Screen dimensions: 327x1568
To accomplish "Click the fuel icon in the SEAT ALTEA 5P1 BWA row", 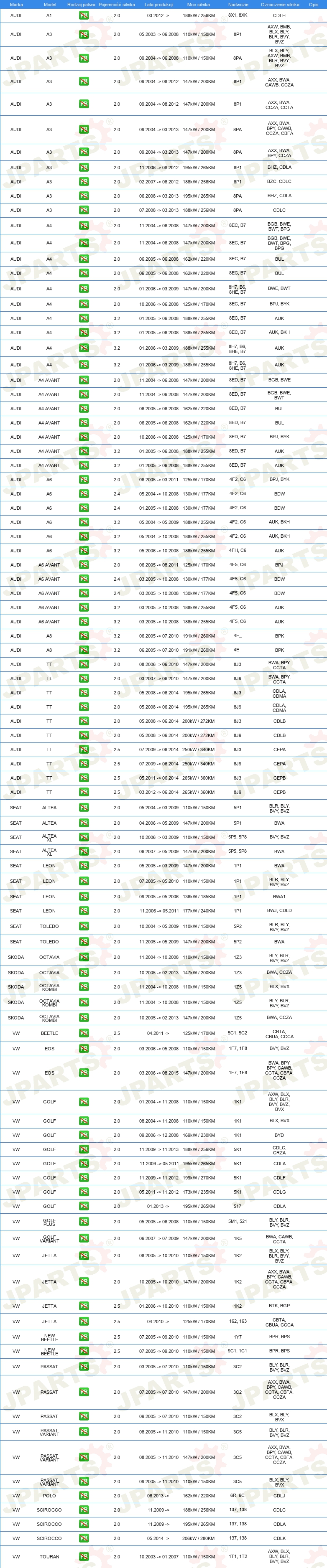I will point(84,823).
